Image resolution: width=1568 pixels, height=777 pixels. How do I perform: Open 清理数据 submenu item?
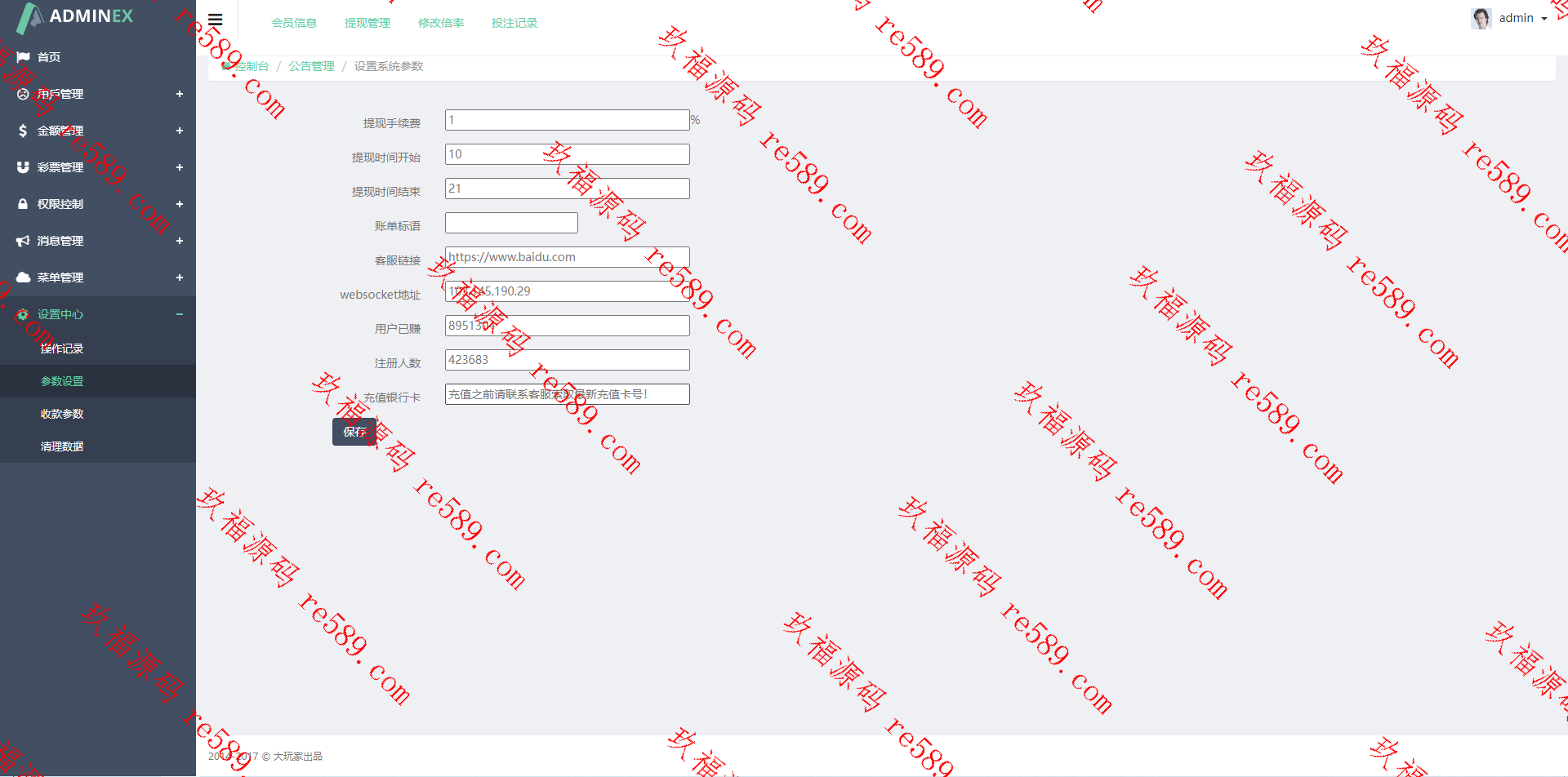[62, 446]
